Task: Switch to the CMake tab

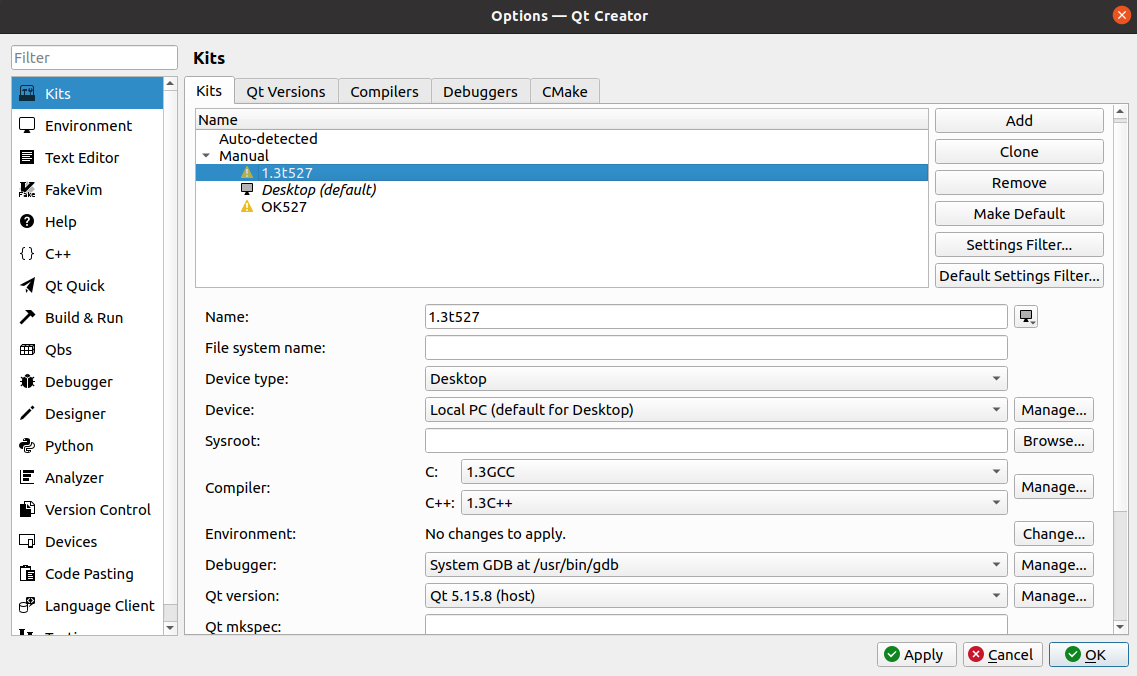Action: (x=565, y=91)
